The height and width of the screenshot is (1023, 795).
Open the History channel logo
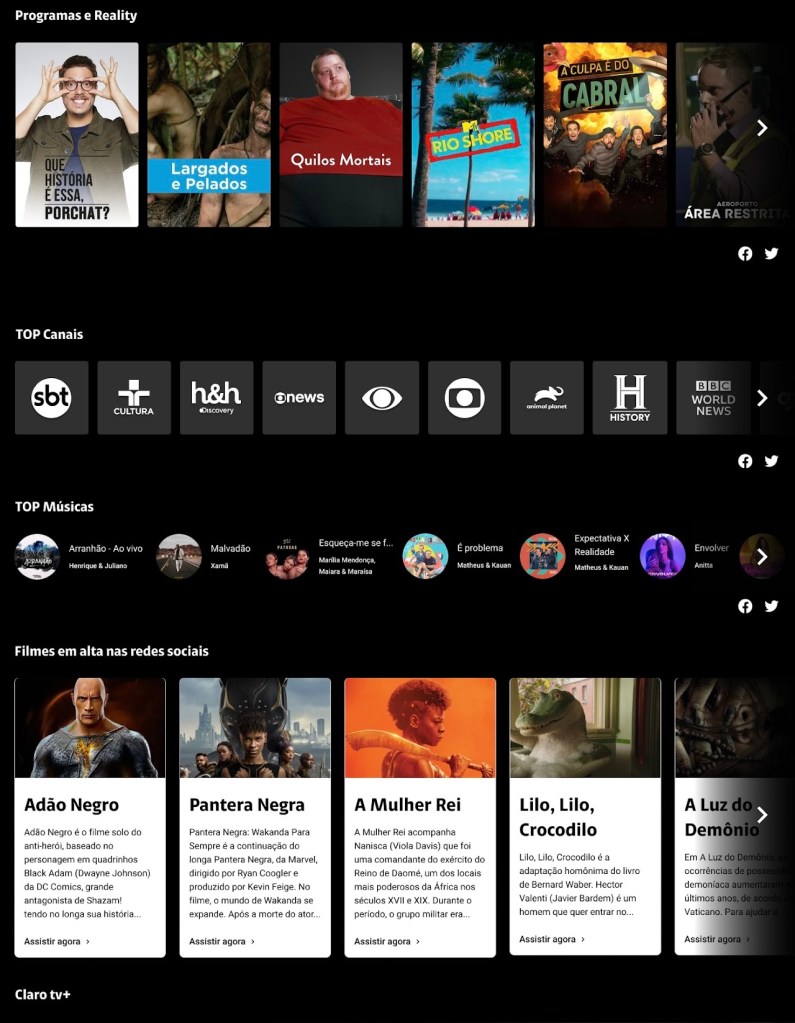click(x=629, y=398)
